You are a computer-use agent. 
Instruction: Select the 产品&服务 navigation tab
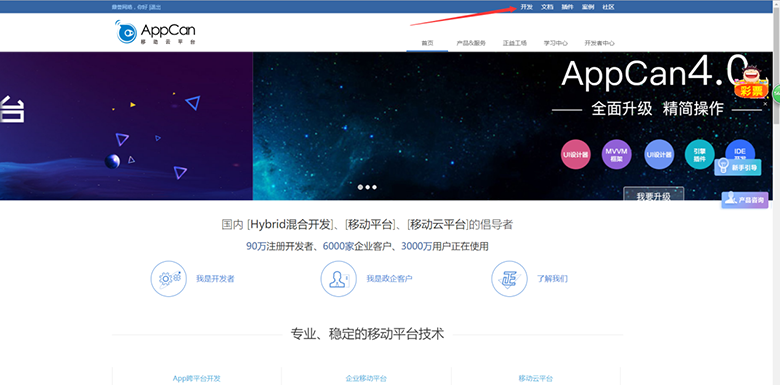point(471,43)
